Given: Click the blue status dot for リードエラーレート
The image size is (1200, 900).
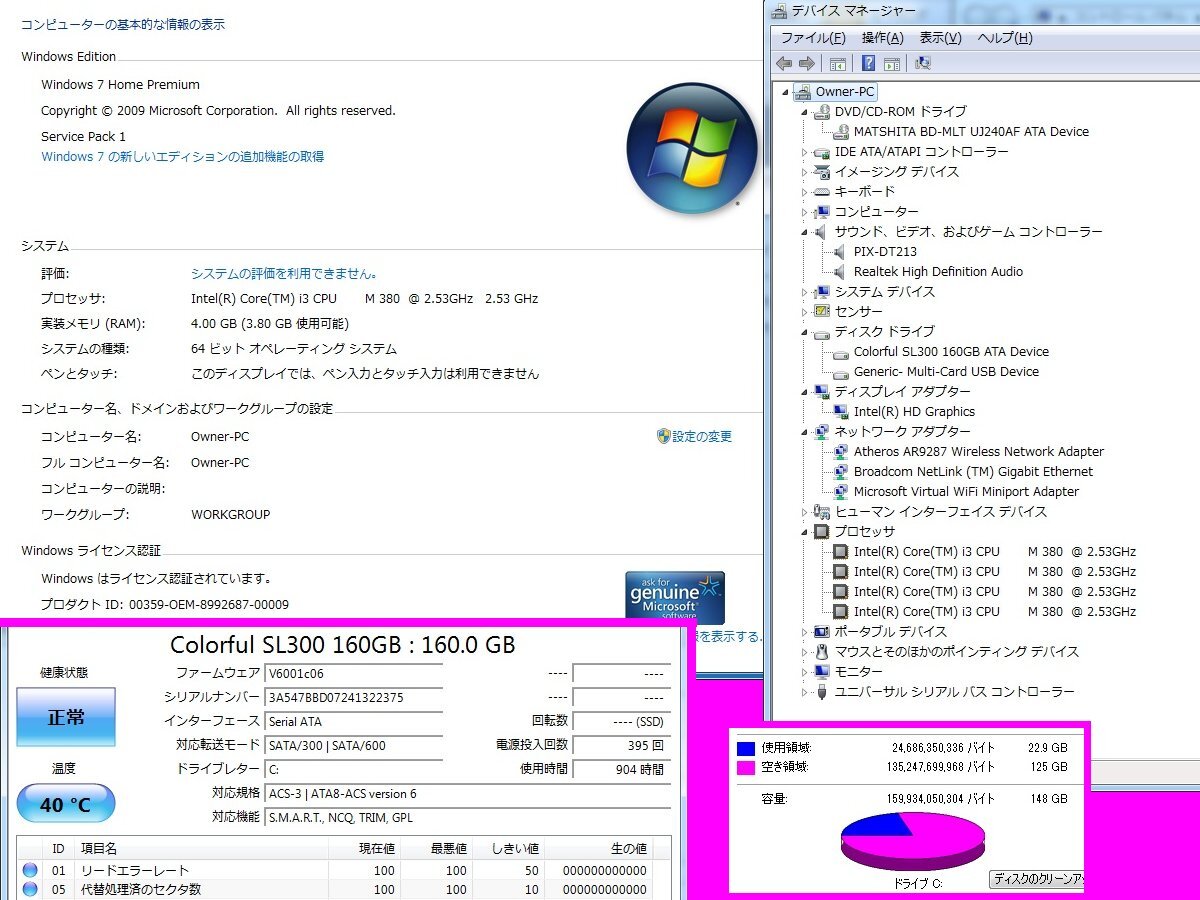Looking at the screenshot, I should (x=29, y=870).
